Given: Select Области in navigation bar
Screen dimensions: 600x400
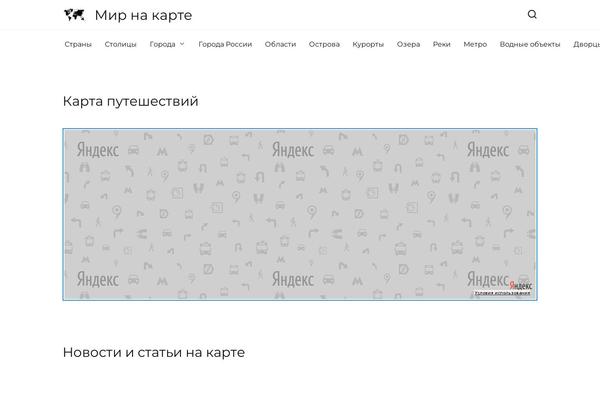Looking at the screenshot, I should pyautogui.click(x=280, y=44).
